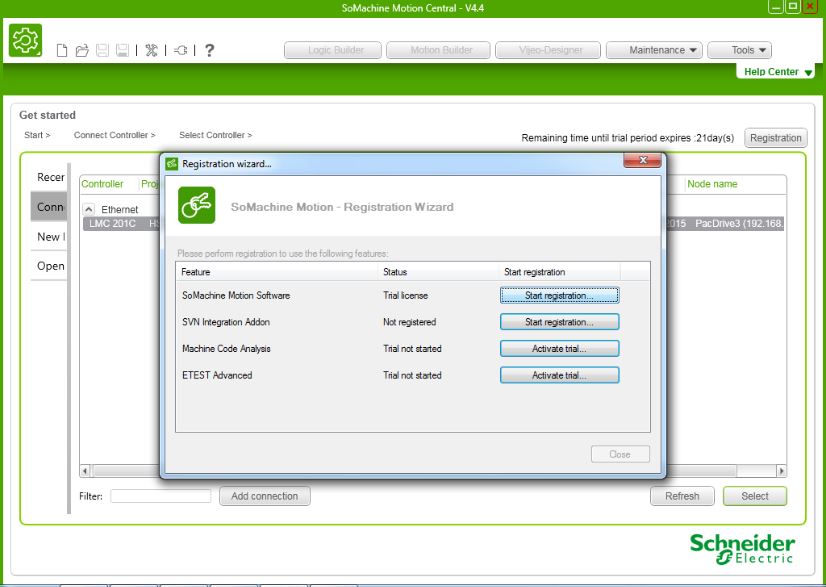Select the ETEST Advanced feature text
Viewport: 826px width, 587px height.
[x=217, y=375]
